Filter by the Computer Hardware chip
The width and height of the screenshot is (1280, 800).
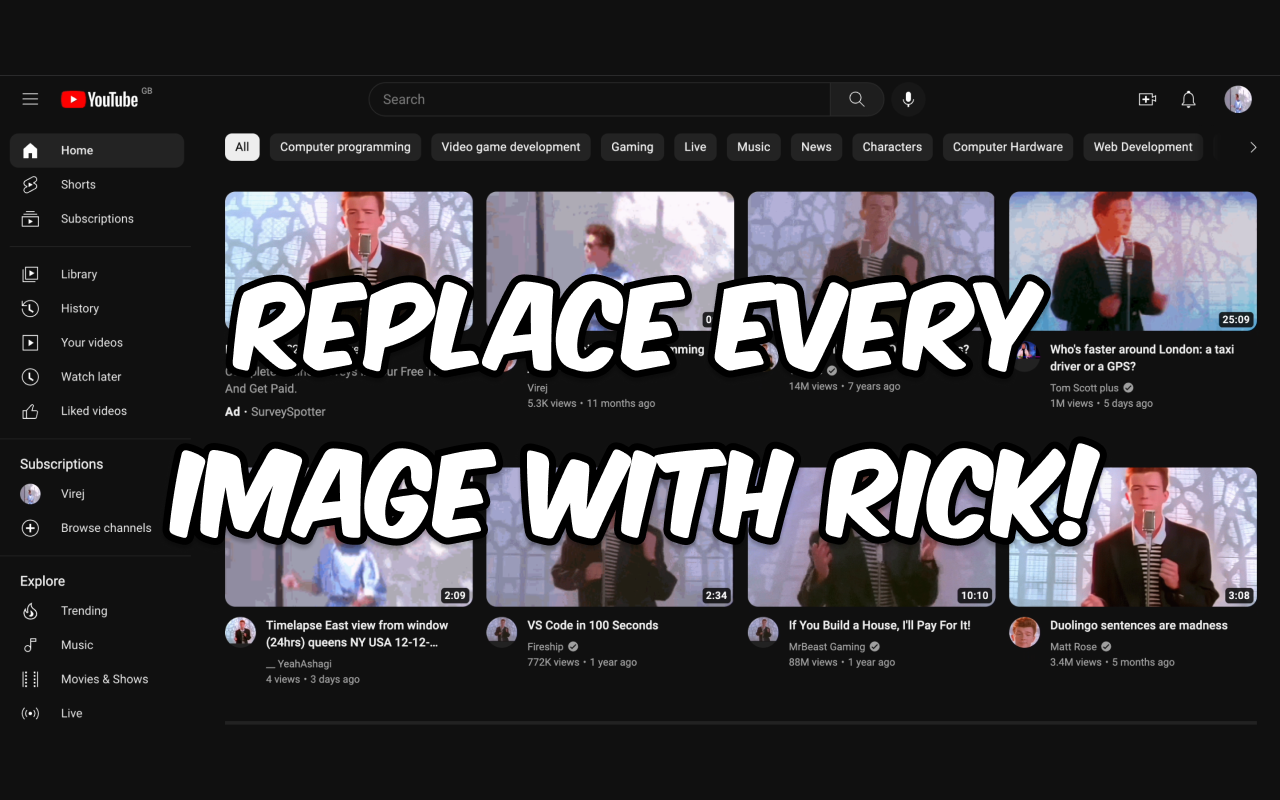click(x=1008, y=147)
